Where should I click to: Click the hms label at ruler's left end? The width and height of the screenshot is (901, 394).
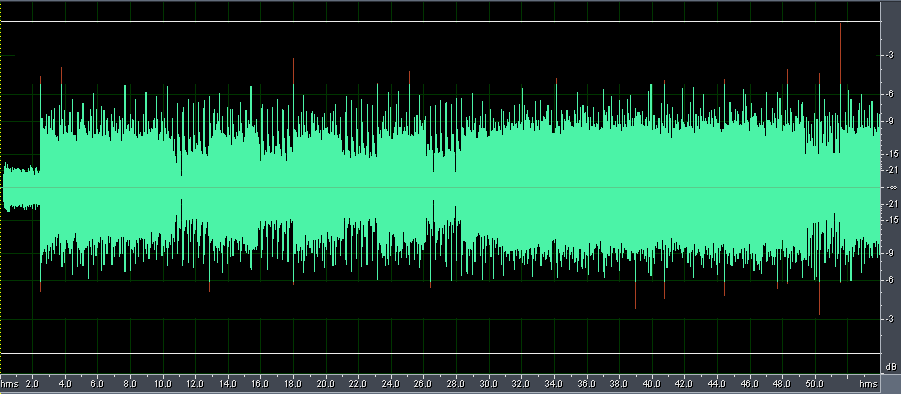9,383
